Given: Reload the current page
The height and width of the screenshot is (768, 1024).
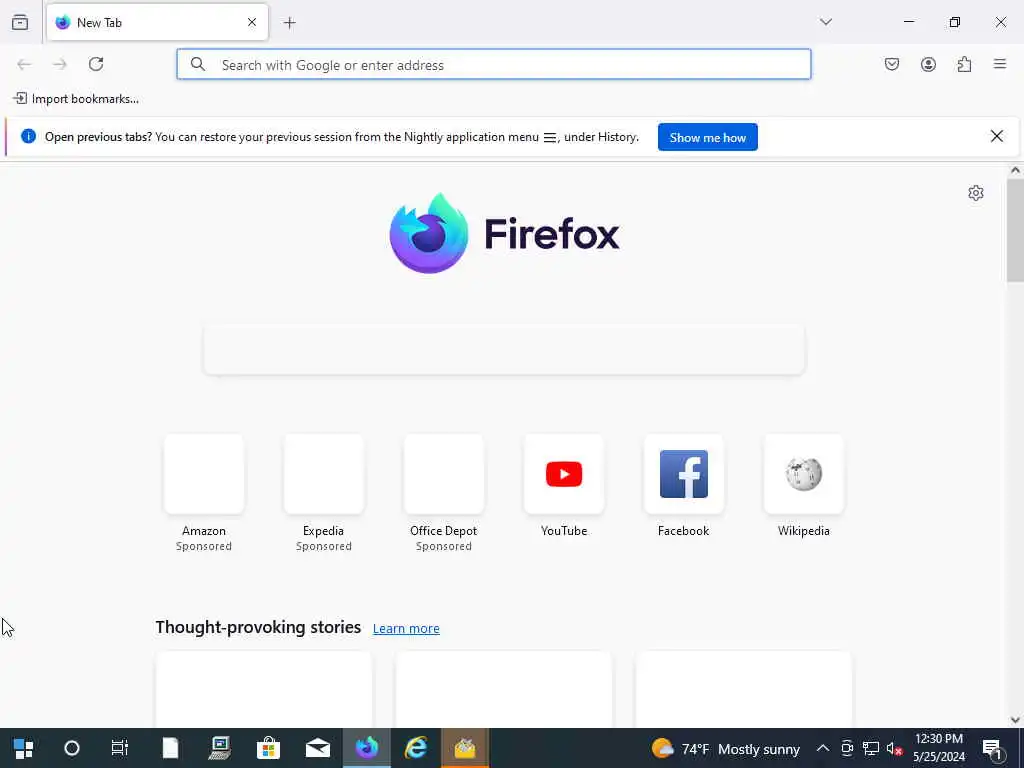Looking at the screenshot, I should pyautogui.click(x=96, y=64).
